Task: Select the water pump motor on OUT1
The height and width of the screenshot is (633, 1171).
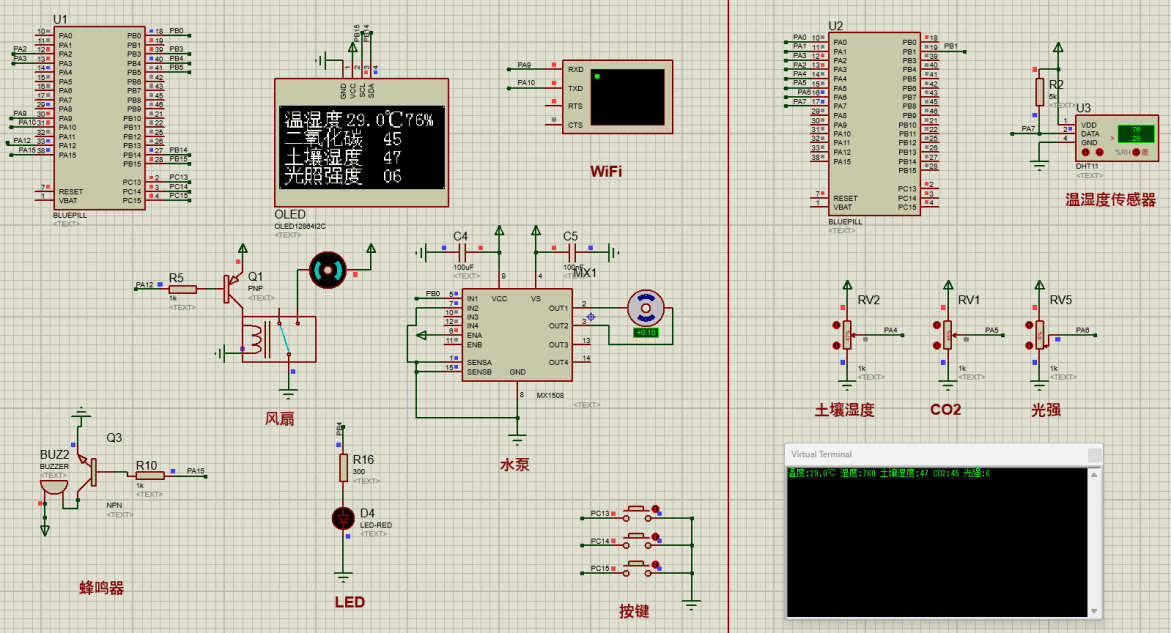Action: tap(645, 308)
